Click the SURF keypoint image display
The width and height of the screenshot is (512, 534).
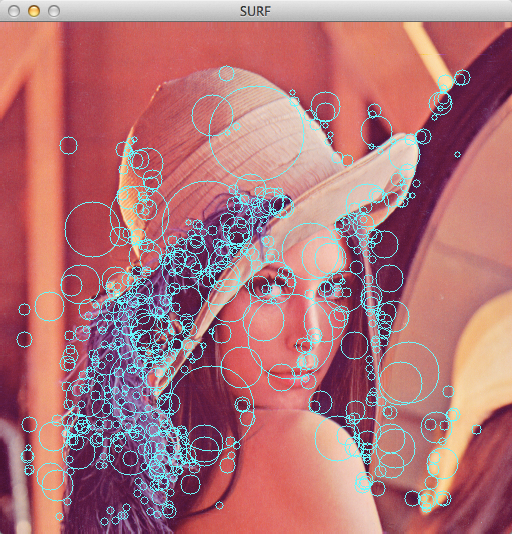[256, 278]
